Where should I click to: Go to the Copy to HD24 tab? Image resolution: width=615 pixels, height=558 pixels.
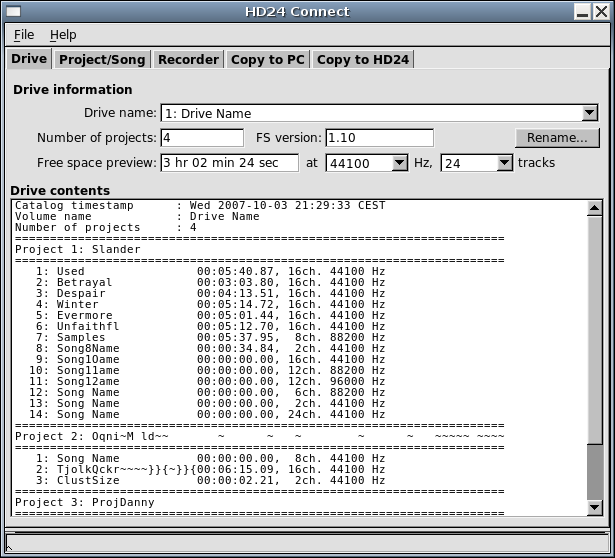[x=362, y=59]
